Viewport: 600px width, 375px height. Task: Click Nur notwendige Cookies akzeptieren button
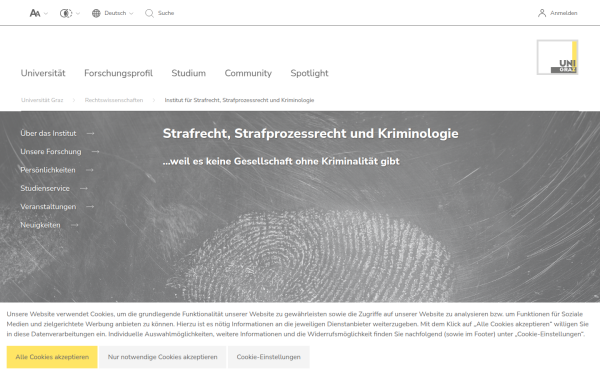click(x=163, y=357)
